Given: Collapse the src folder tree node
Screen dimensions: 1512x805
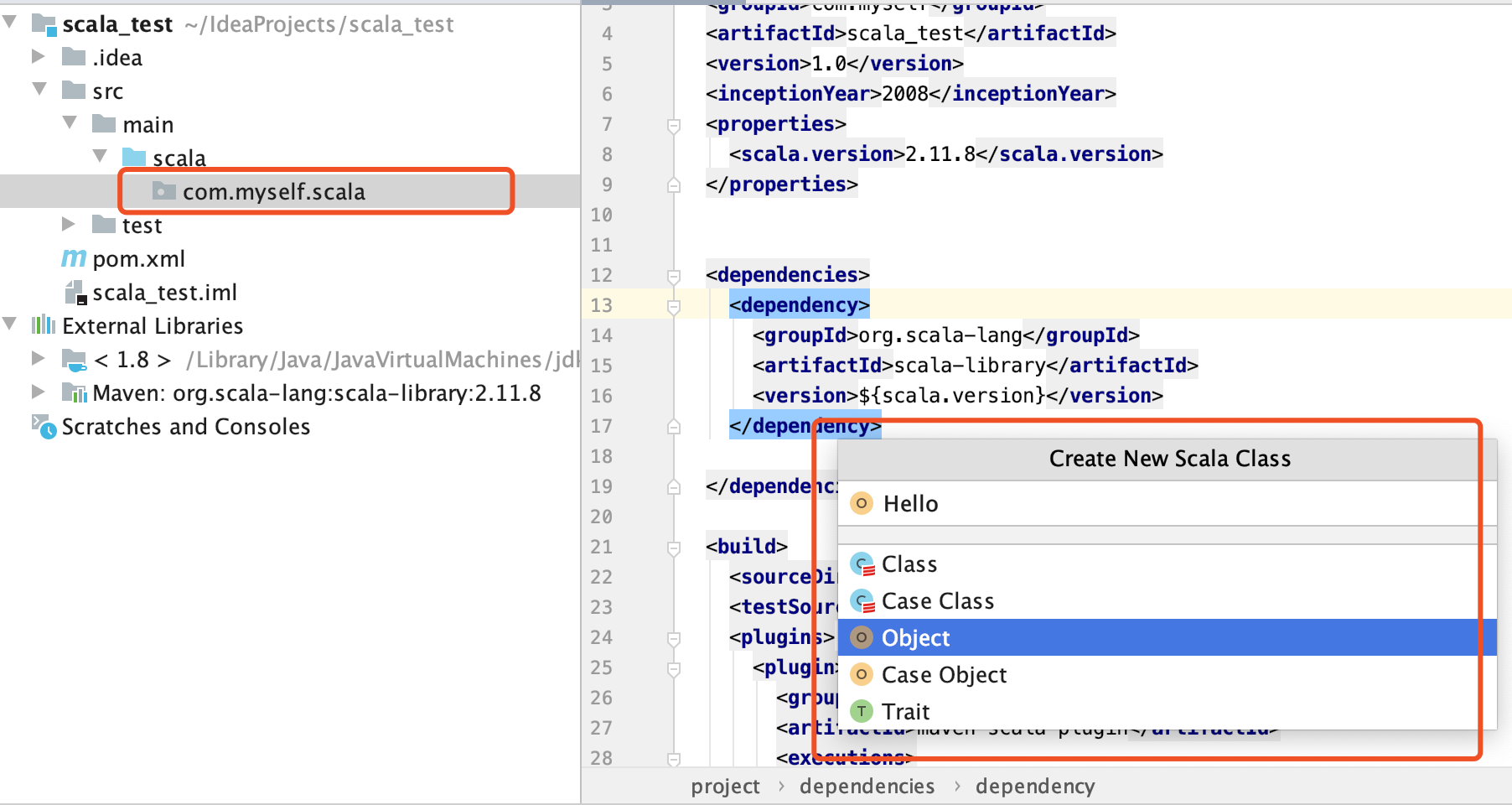Looking at the screenshot, I should pos(39,90).
